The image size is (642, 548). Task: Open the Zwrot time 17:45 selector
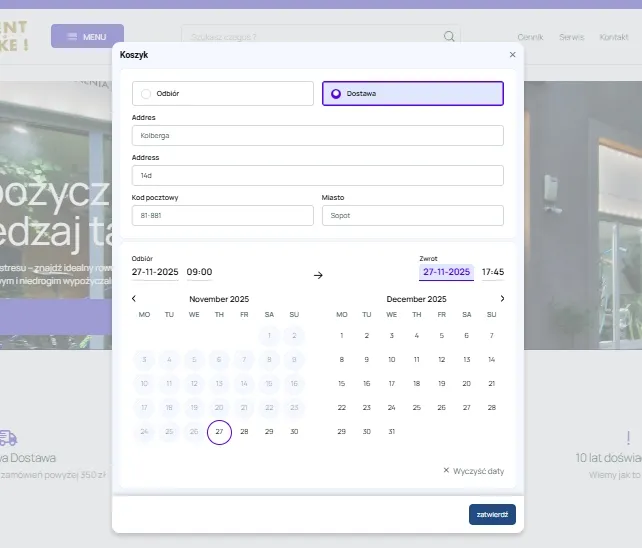(x=492, y=272)
